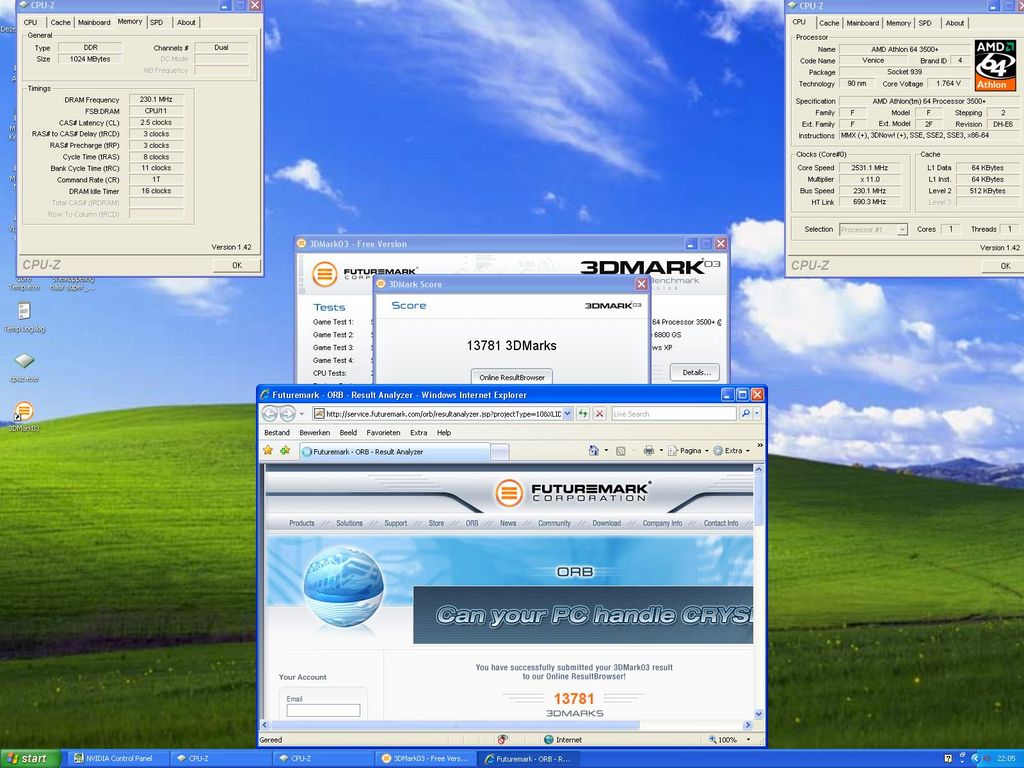Viewport: 1024px width, 768px height.
Task: Switch to 3DMark03 - Free Version taskbar button
Action: [x=425, y=758]
